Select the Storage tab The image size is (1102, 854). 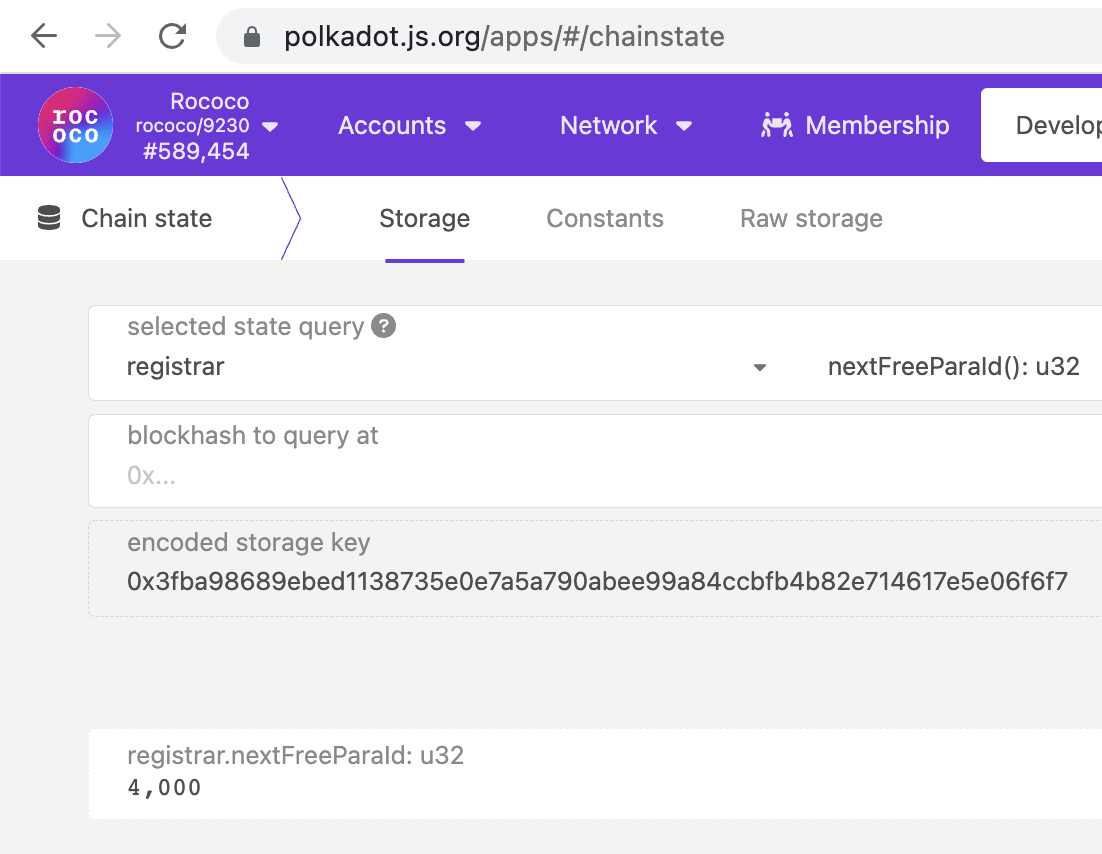click(x=424, y=218)
